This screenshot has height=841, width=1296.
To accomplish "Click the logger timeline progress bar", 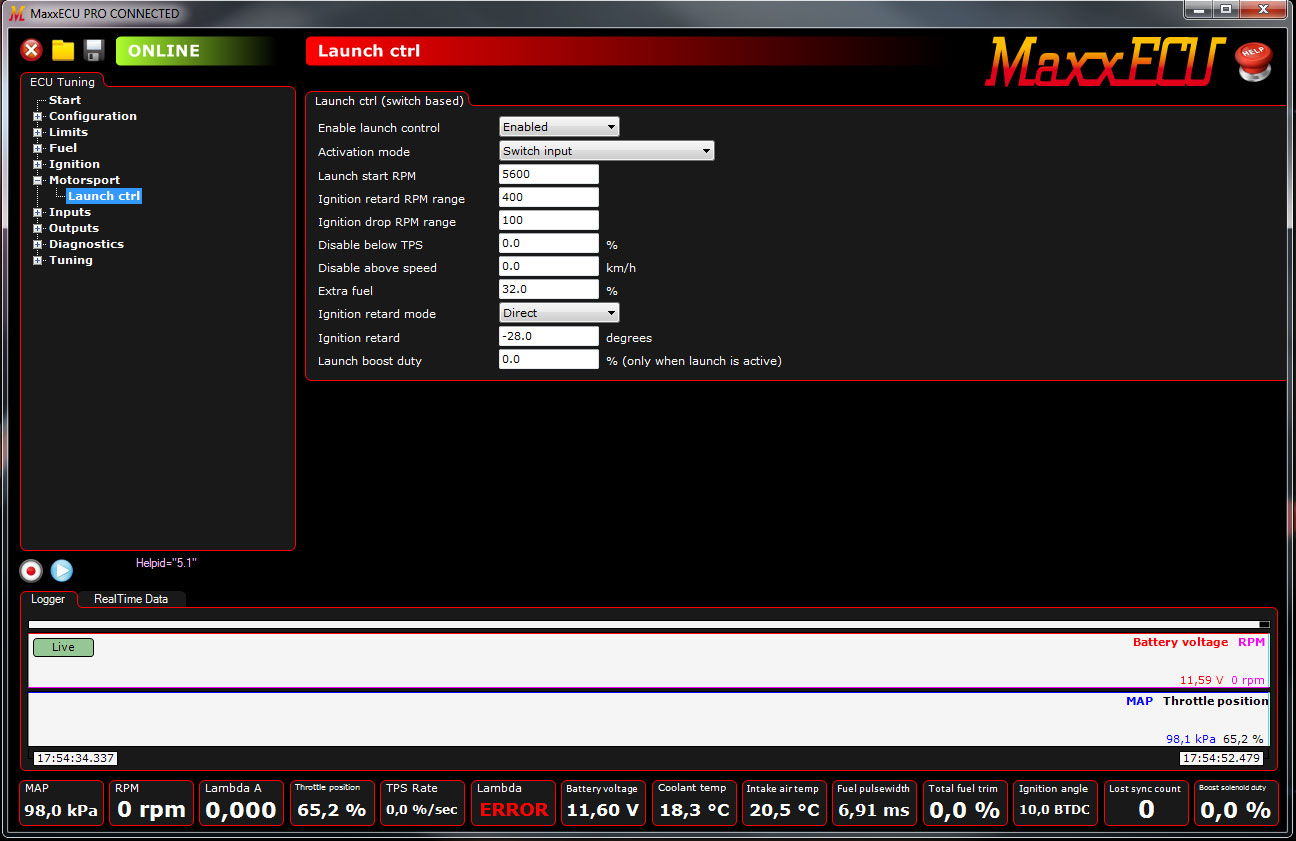I will click(649, 624).
